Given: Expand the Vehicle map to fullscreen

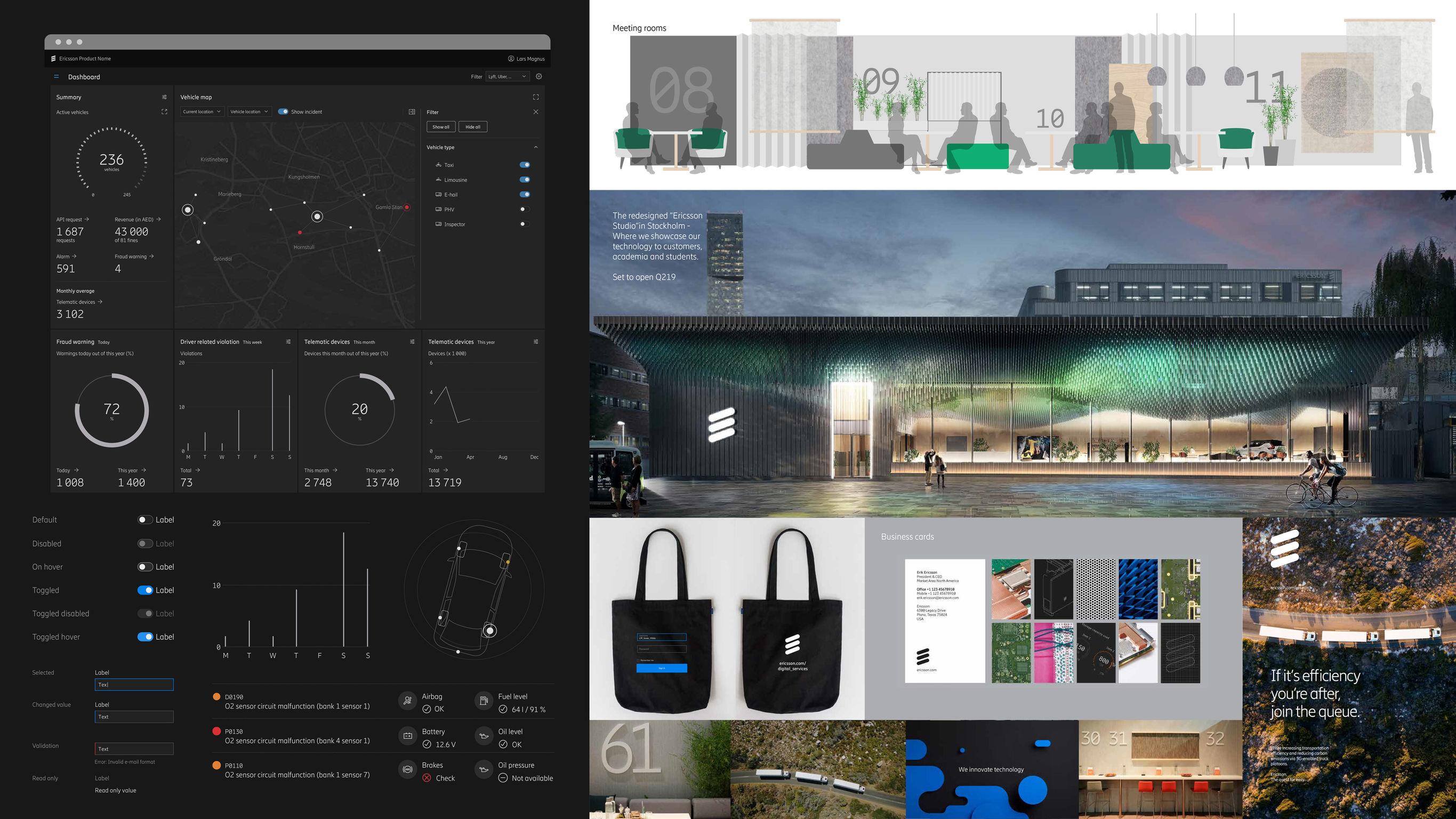Looking at the screenshot, I should (x=536, y=97).
